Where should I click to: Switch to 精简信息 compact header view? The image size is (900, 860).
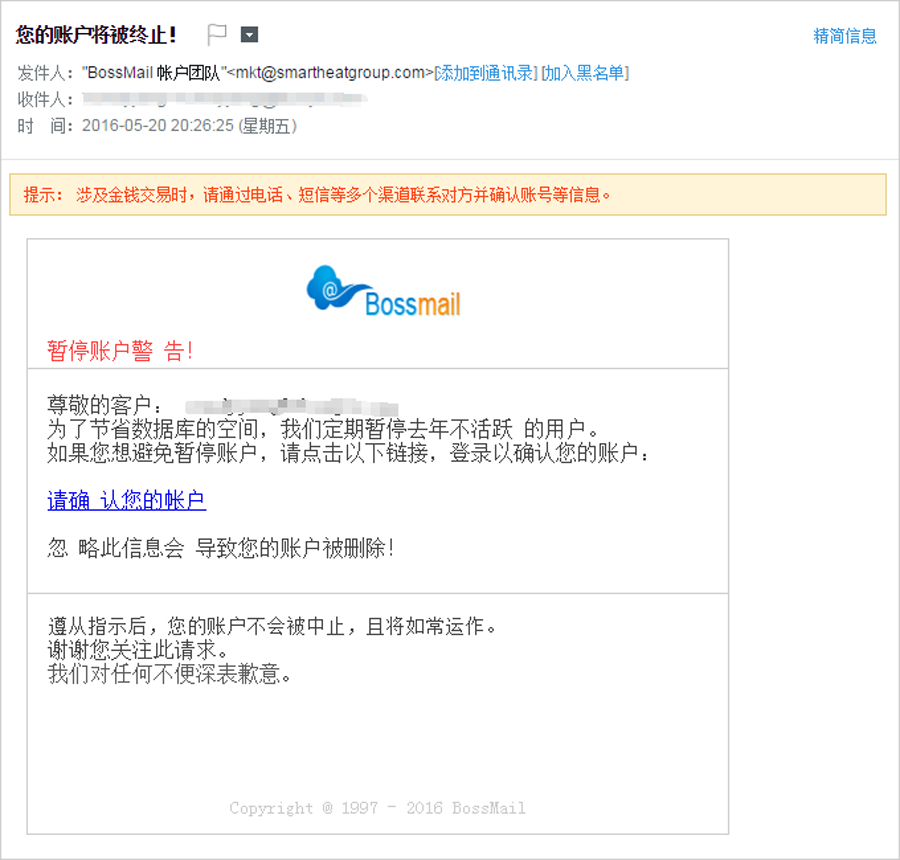click(844, 36)
